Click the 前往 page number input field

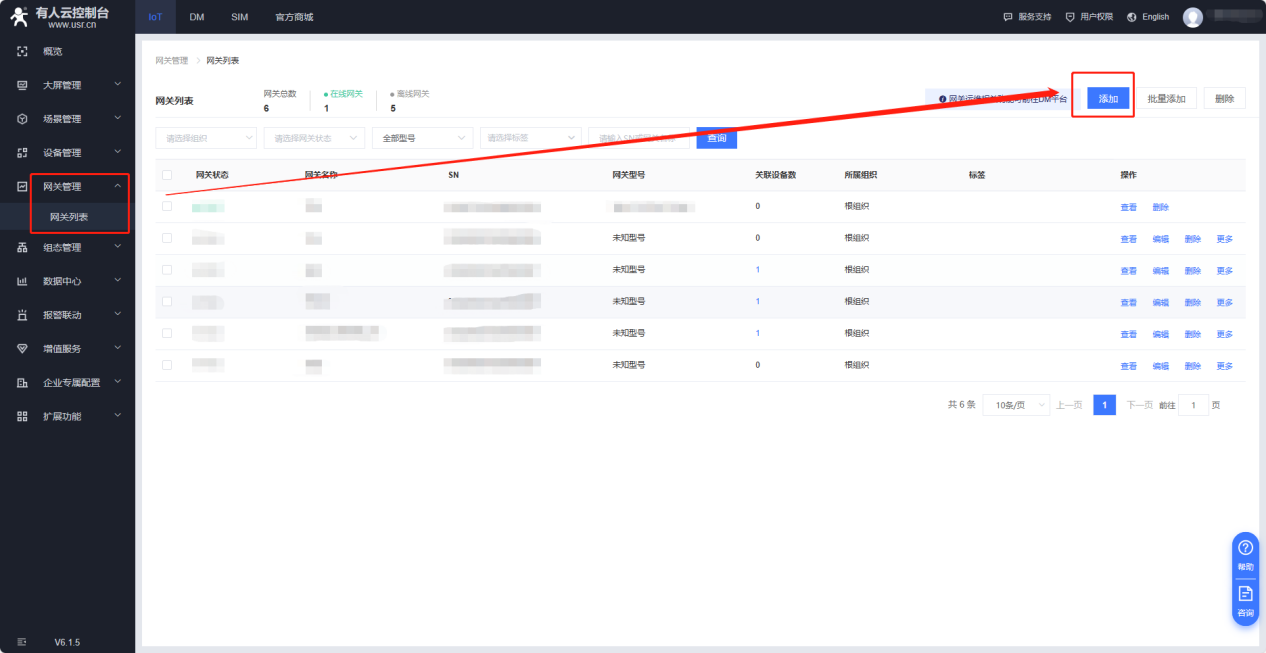1193,405
